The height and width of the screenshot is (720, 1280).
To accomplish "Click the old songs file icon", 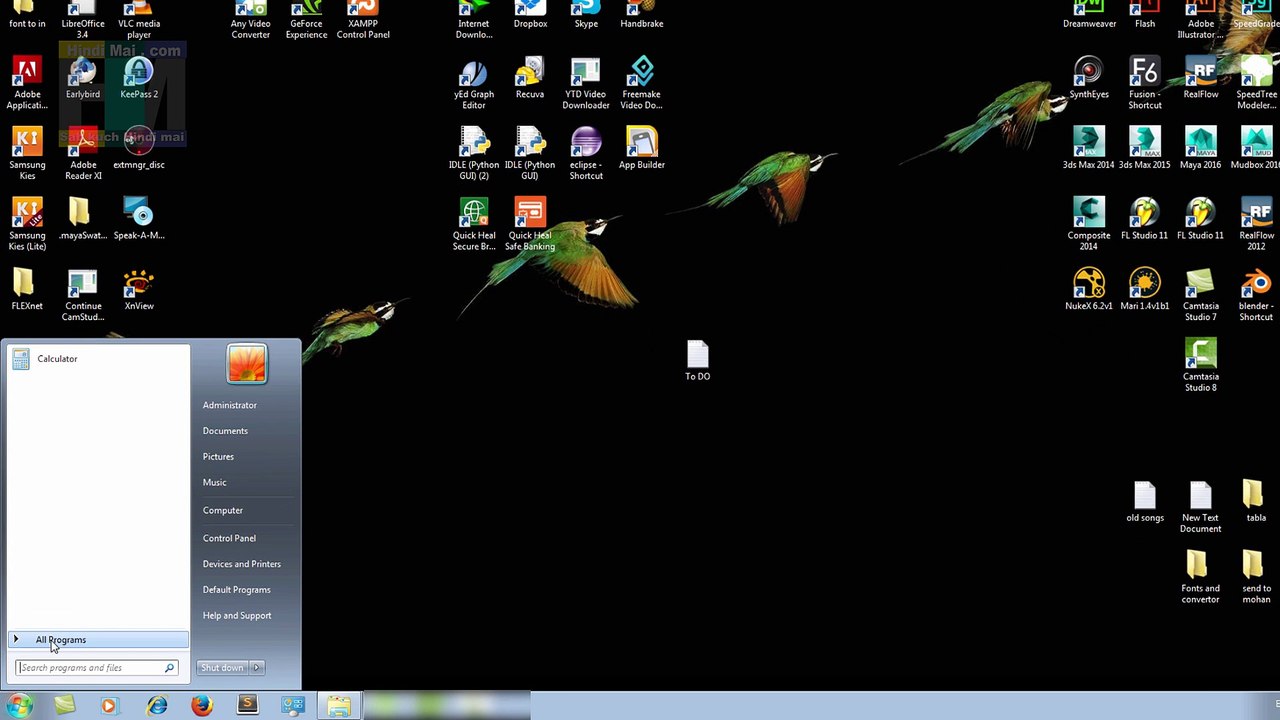I will click(x=1145, y=502).
